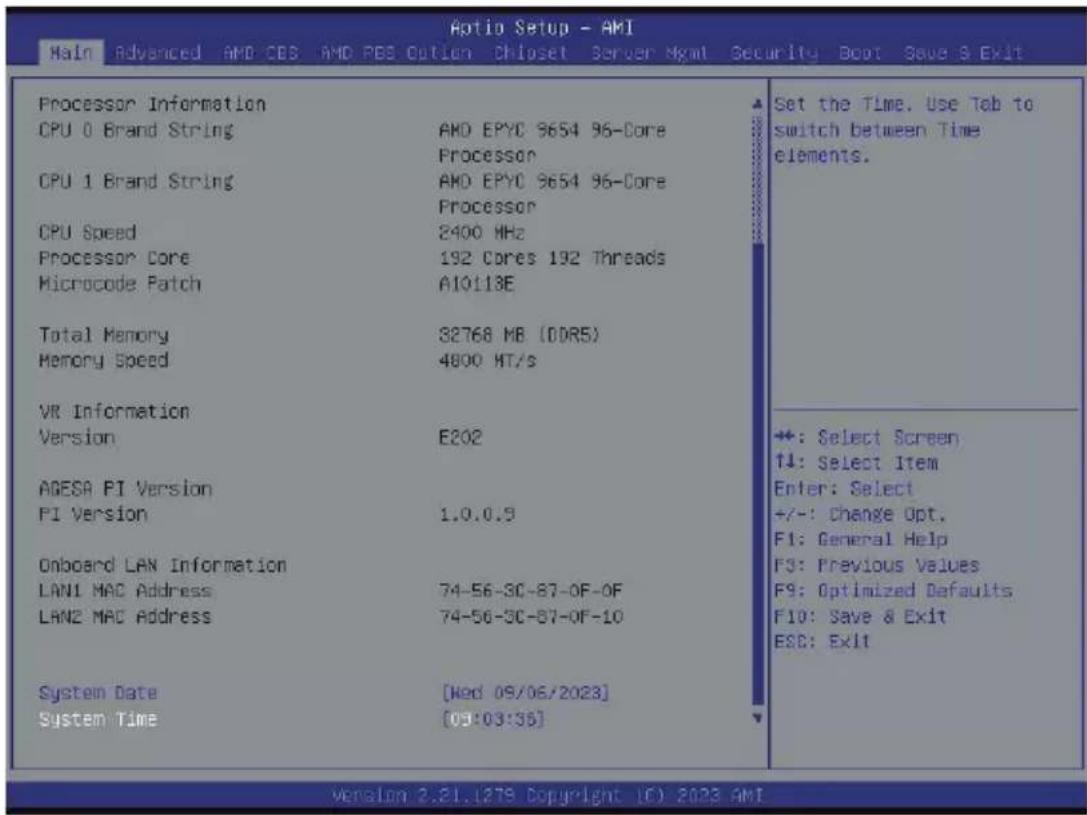
Task: Open the AMD CBS tab
Action: (261, 53)
